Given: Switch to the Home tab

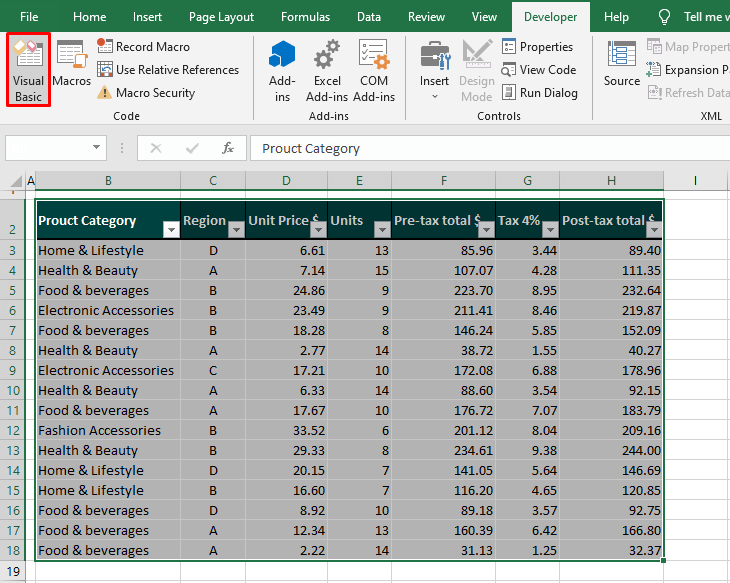Looking at the screenshot, I should (x=89, y=17).
